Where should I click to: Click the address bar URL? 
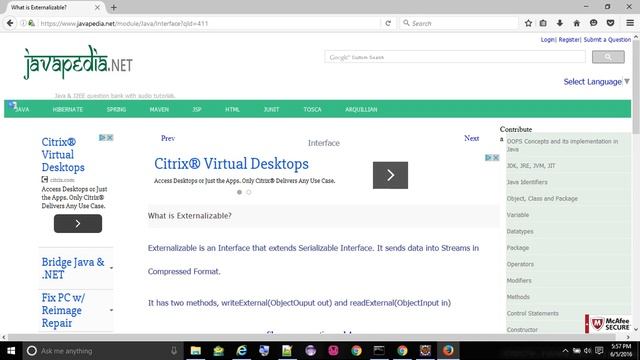(124, 23)
